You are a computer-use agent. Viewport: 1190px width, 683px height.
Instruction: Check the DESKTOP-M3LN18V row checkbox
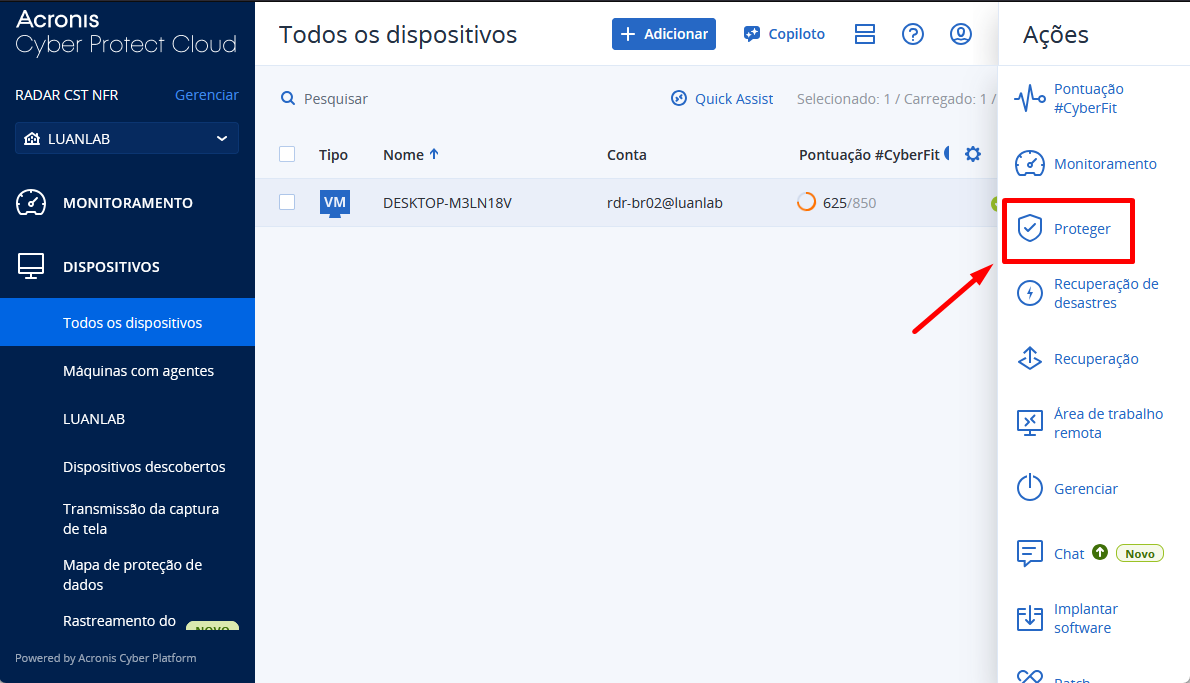pos(287,202)
